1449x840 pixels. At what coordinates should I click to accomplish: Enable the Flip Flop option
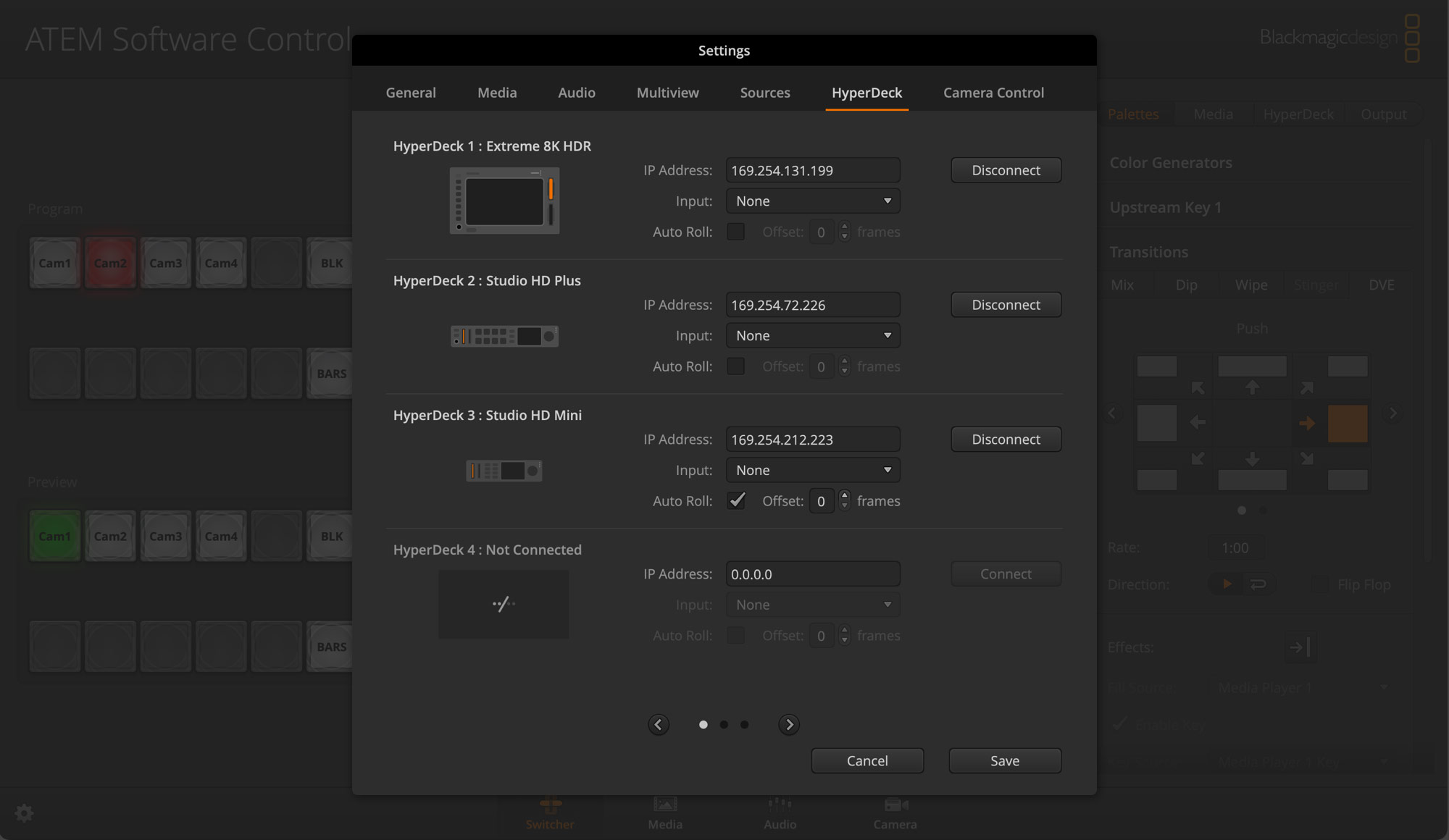tap(1320, 584)
